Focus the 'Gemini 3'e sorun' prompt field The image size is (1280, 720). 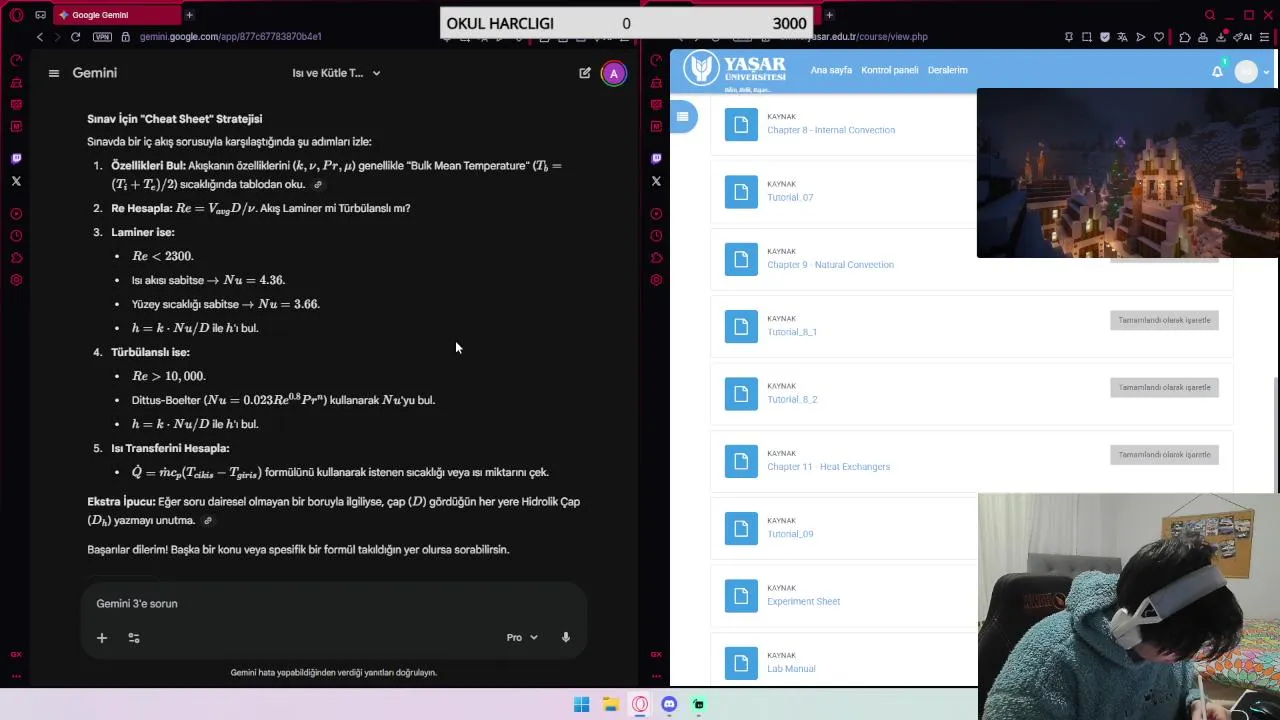[x=333, y=603]
